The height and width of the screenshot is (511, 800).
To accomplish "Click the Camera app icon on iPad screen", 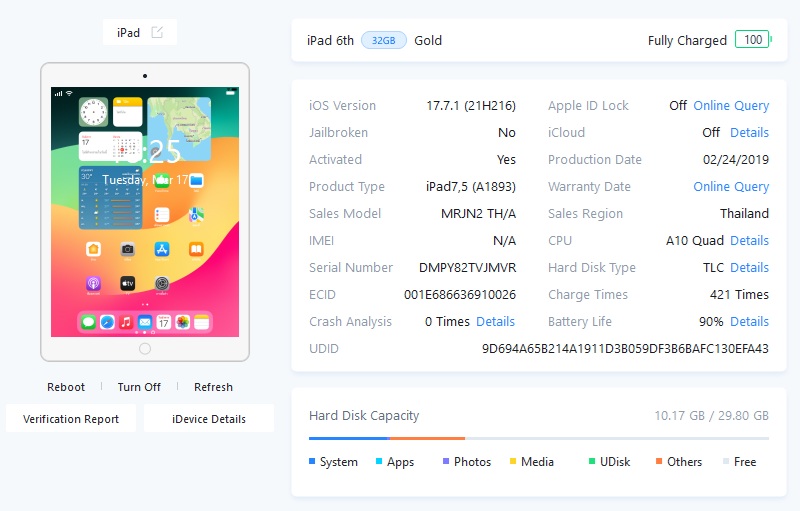I will pyautogui.click(x=127, y=249).
